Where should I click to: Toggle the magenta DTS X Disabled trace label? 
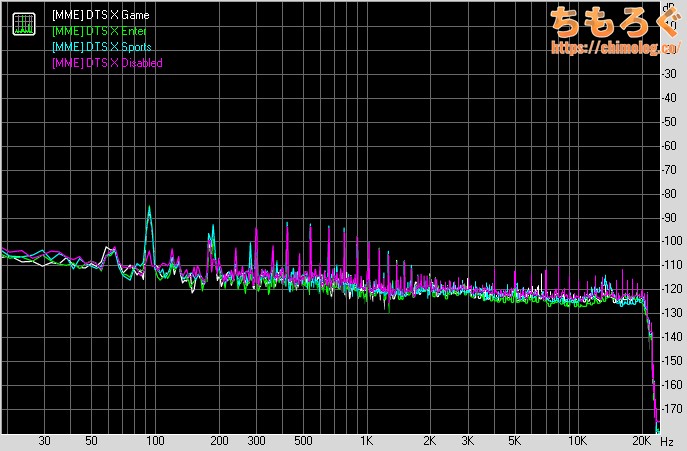coord(106,63)
